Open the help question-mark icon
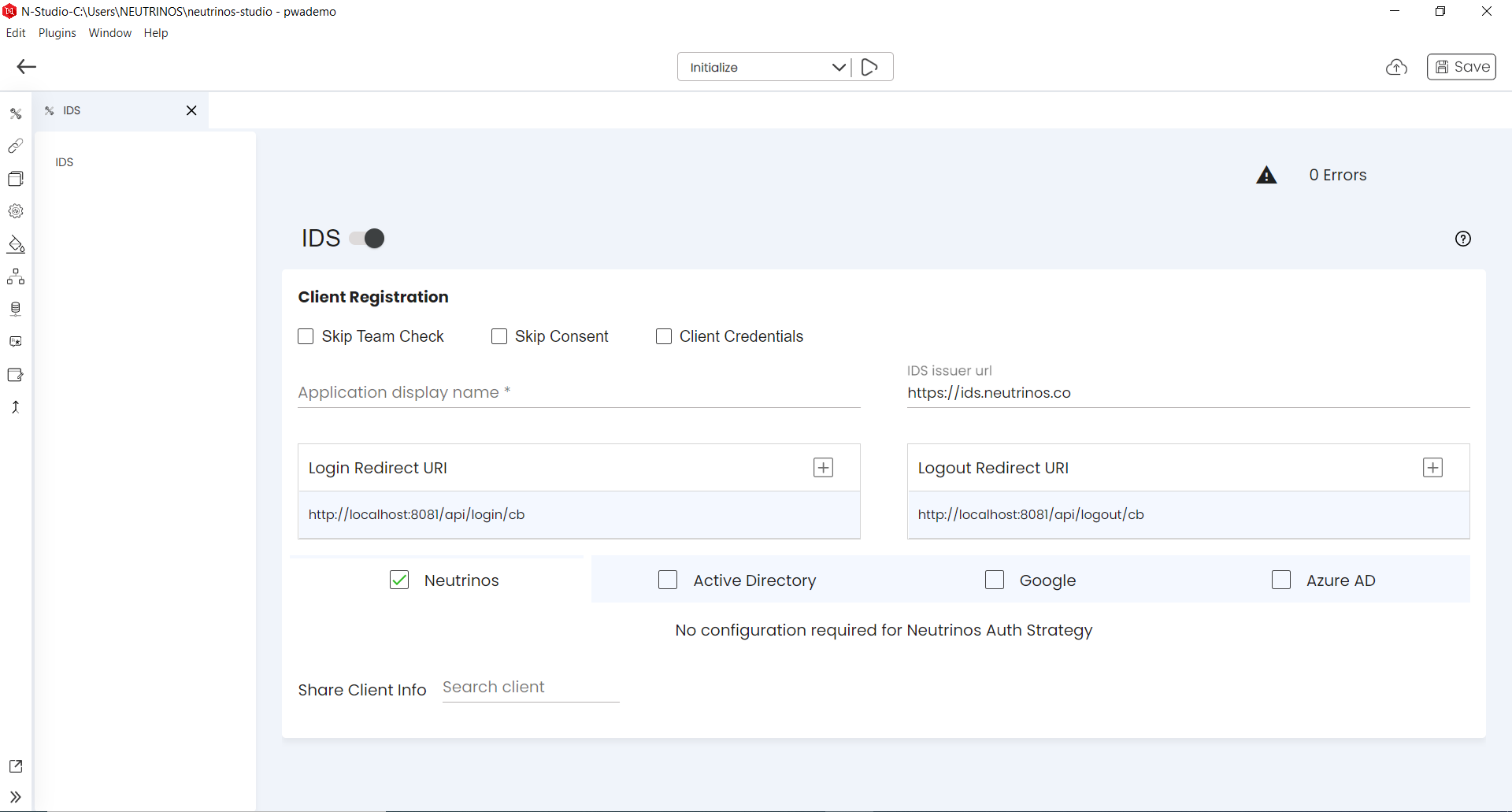The image size is (1512, 812). point(1462,239)
